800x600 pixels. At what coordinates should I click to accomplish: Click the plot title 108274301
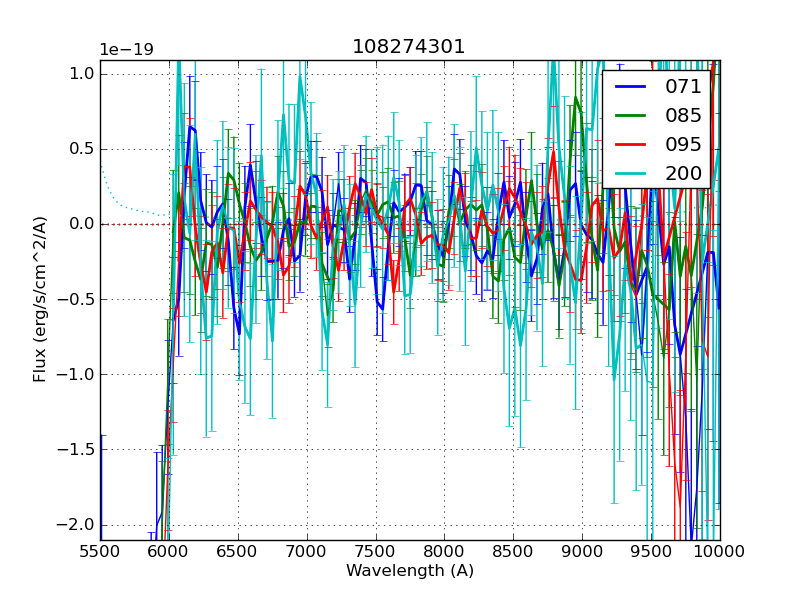click(x=409, y=47)
